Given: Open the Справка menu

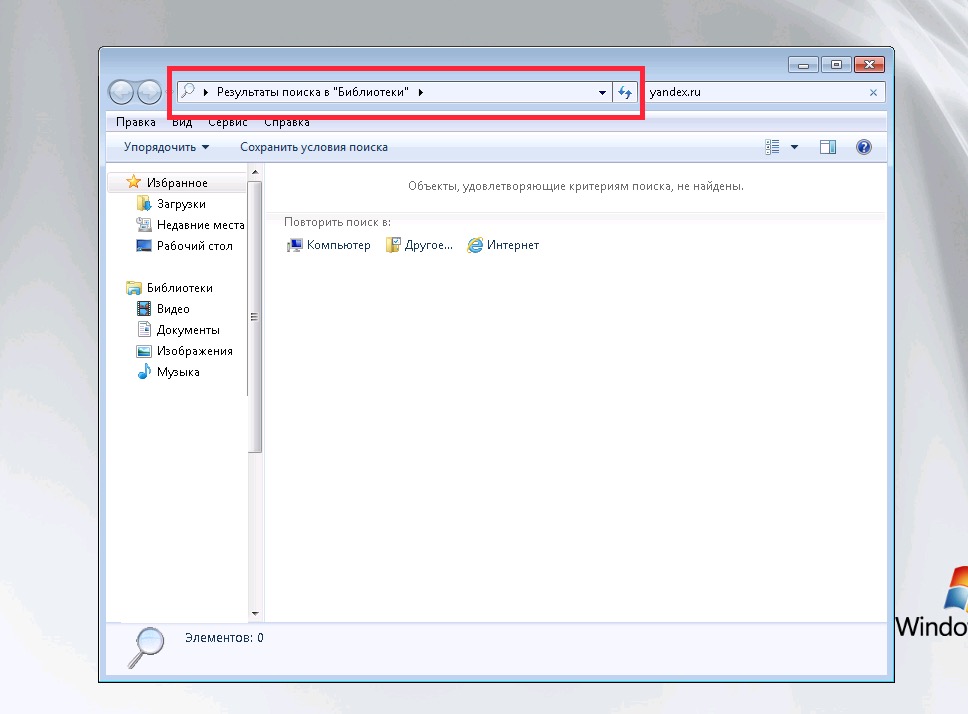Looking at the screenshot, I should tap(286, 122).
